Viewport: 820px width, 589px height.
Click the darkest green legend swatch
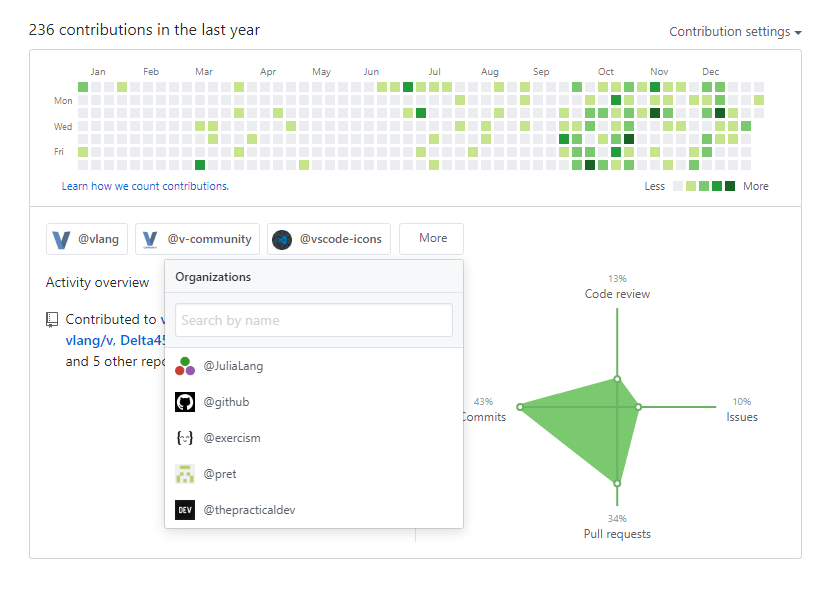pos(730,186)
